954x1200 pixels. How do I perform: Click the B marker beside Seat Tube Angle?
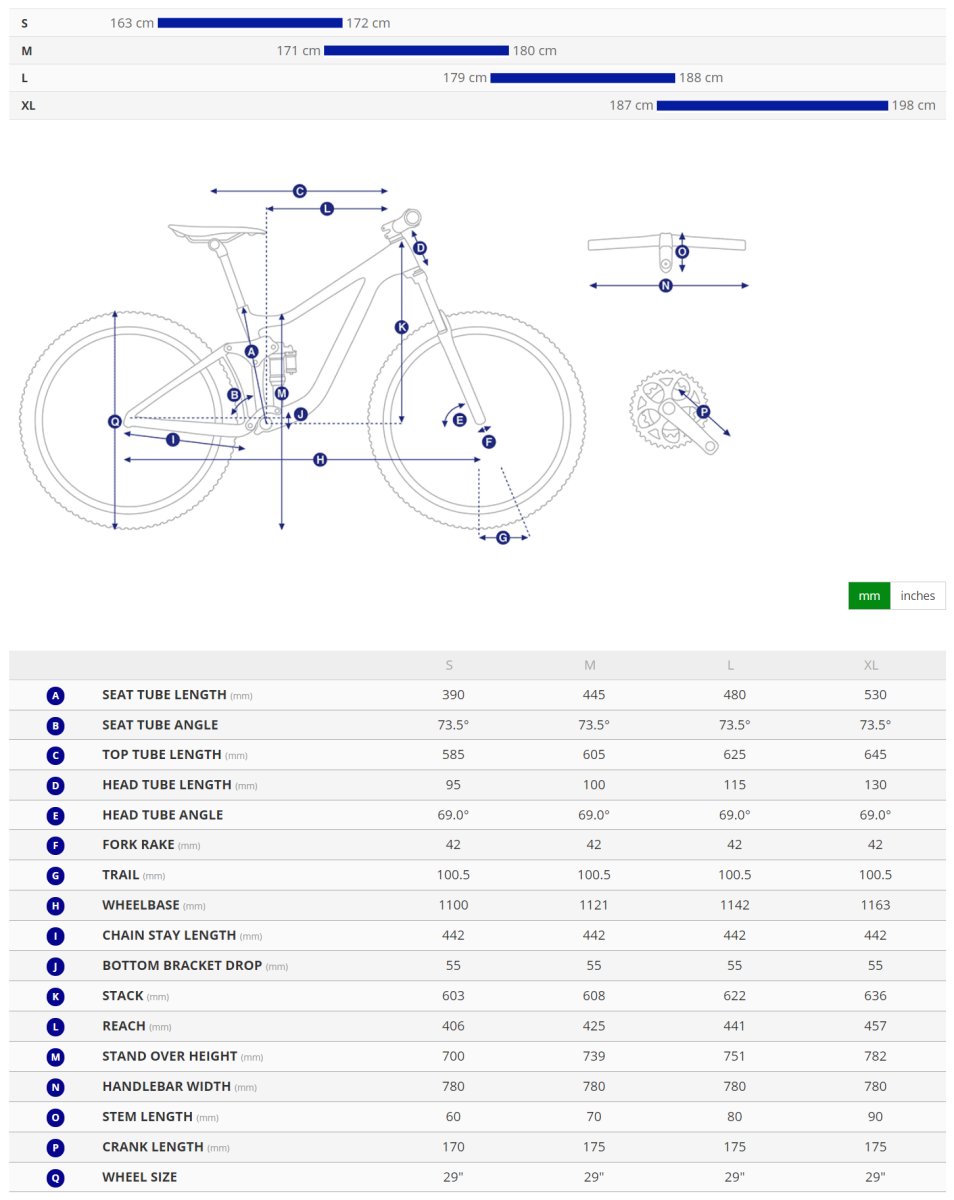56,725
